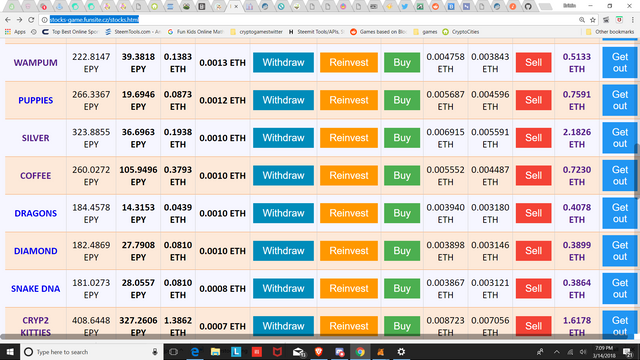
Task: Reinvest WAMPUM dividends
Action: click(349, 62)
